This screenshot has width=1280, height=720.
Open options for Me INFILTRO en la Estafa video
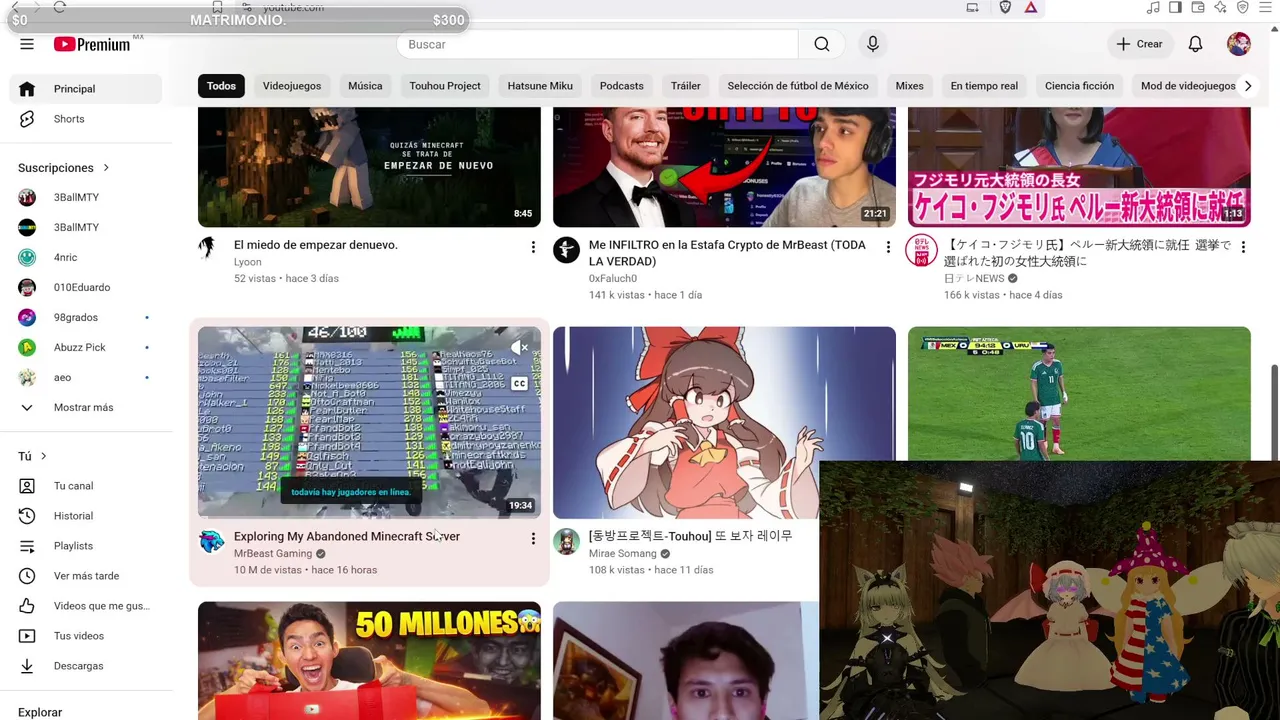[888, 247]
